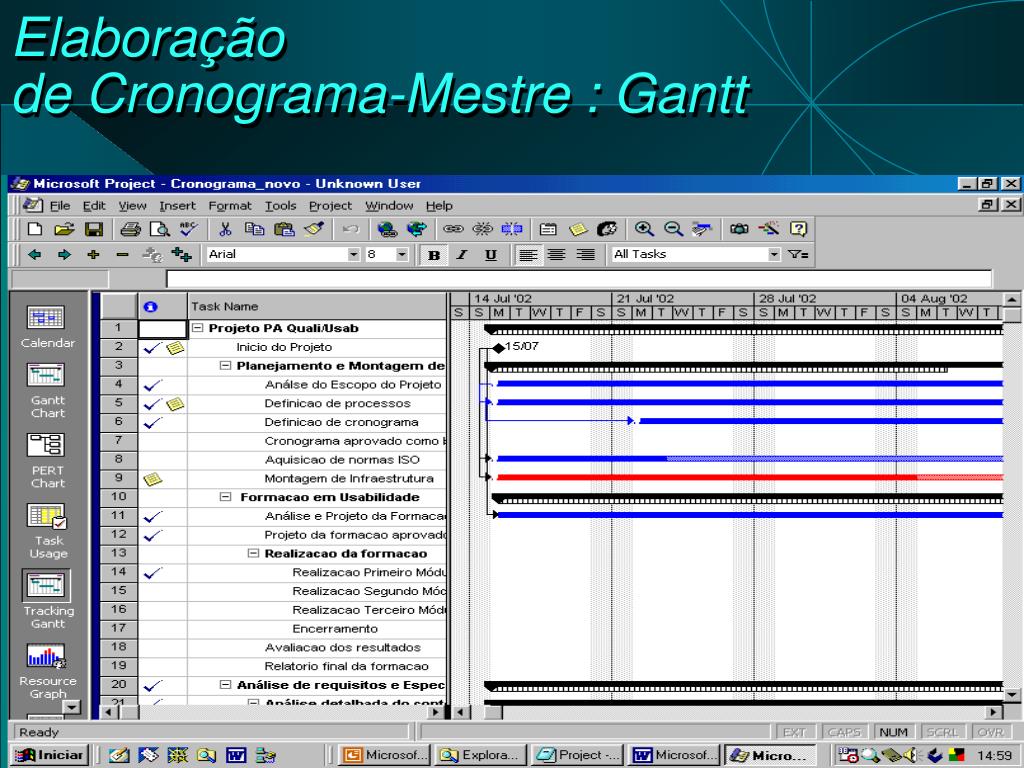Open the Edit menu
Screen dimensions: 1024x768
tap(94, 206)
